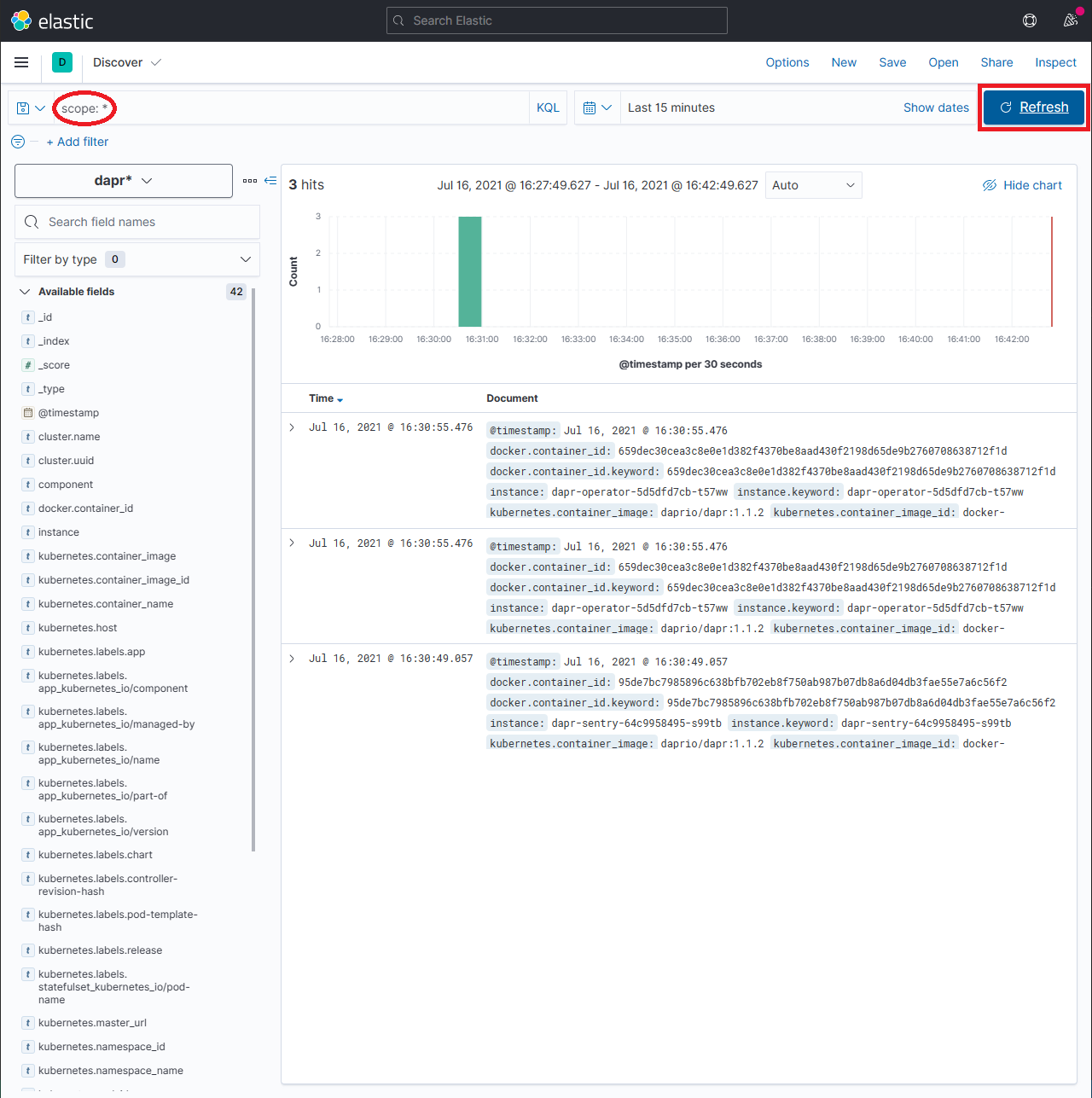Click the Refresh button
This screenshot has width=1092, height=1098.
click(x=1033, y=107)
